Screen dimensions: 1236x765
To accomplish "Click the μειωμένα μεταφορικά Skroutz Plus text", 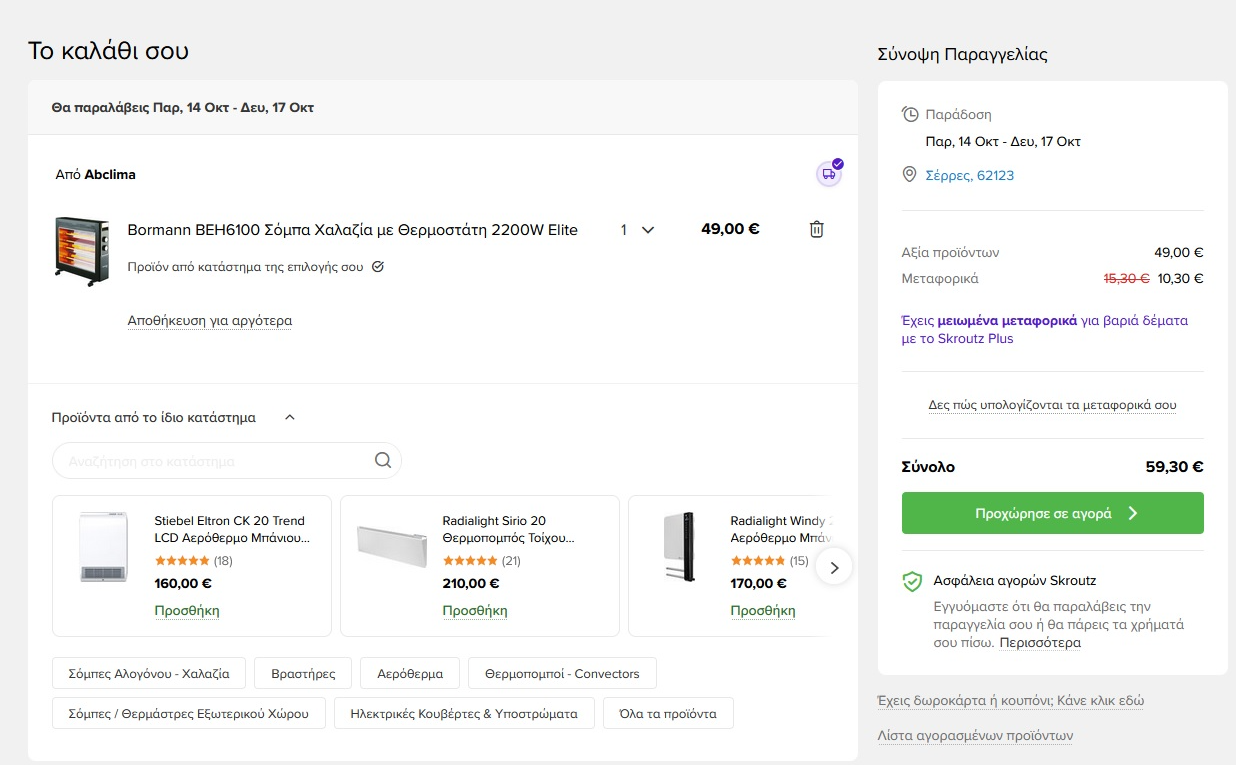I will tap(1045, 329).
